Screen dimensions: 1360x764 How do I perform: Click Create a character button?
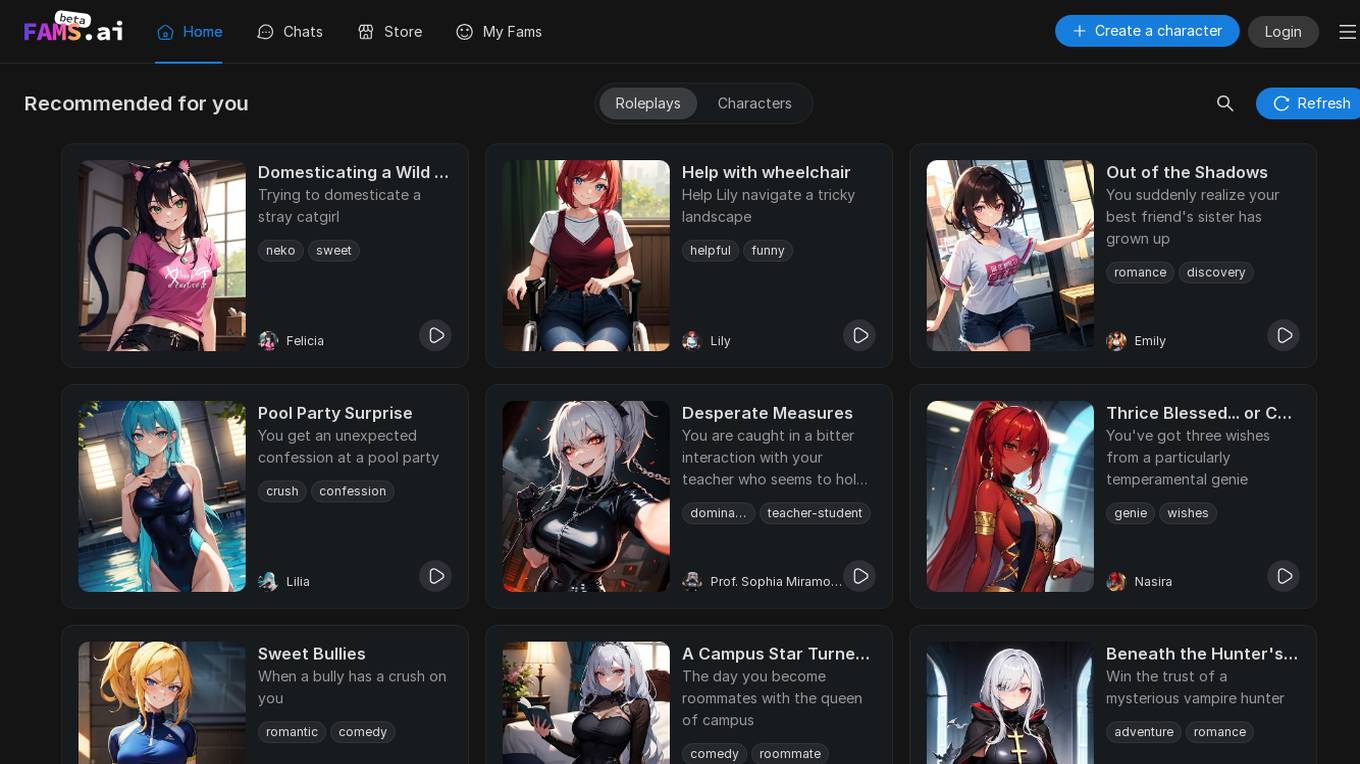[1147, 31]
